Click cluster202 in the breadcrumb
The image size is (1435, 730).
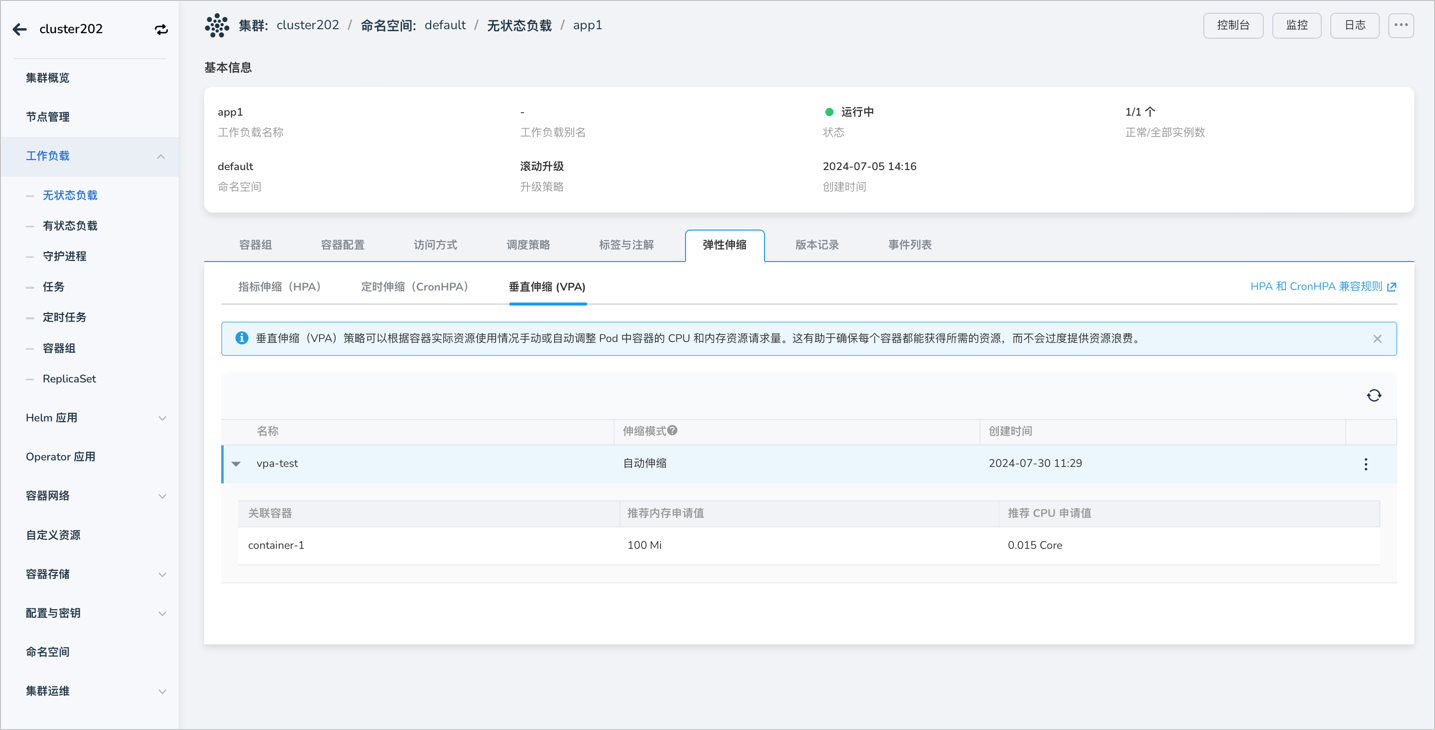(308, 26)
